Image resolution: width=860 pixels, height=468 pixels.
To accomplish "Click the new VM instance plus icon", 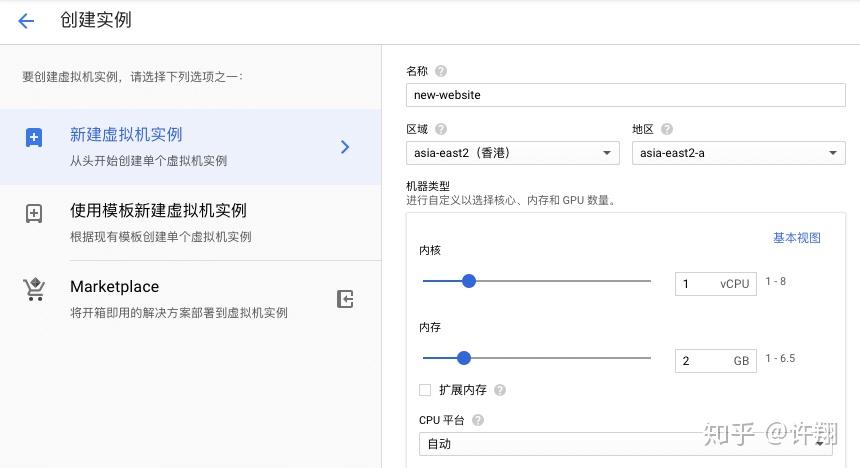I will [34, 138].
